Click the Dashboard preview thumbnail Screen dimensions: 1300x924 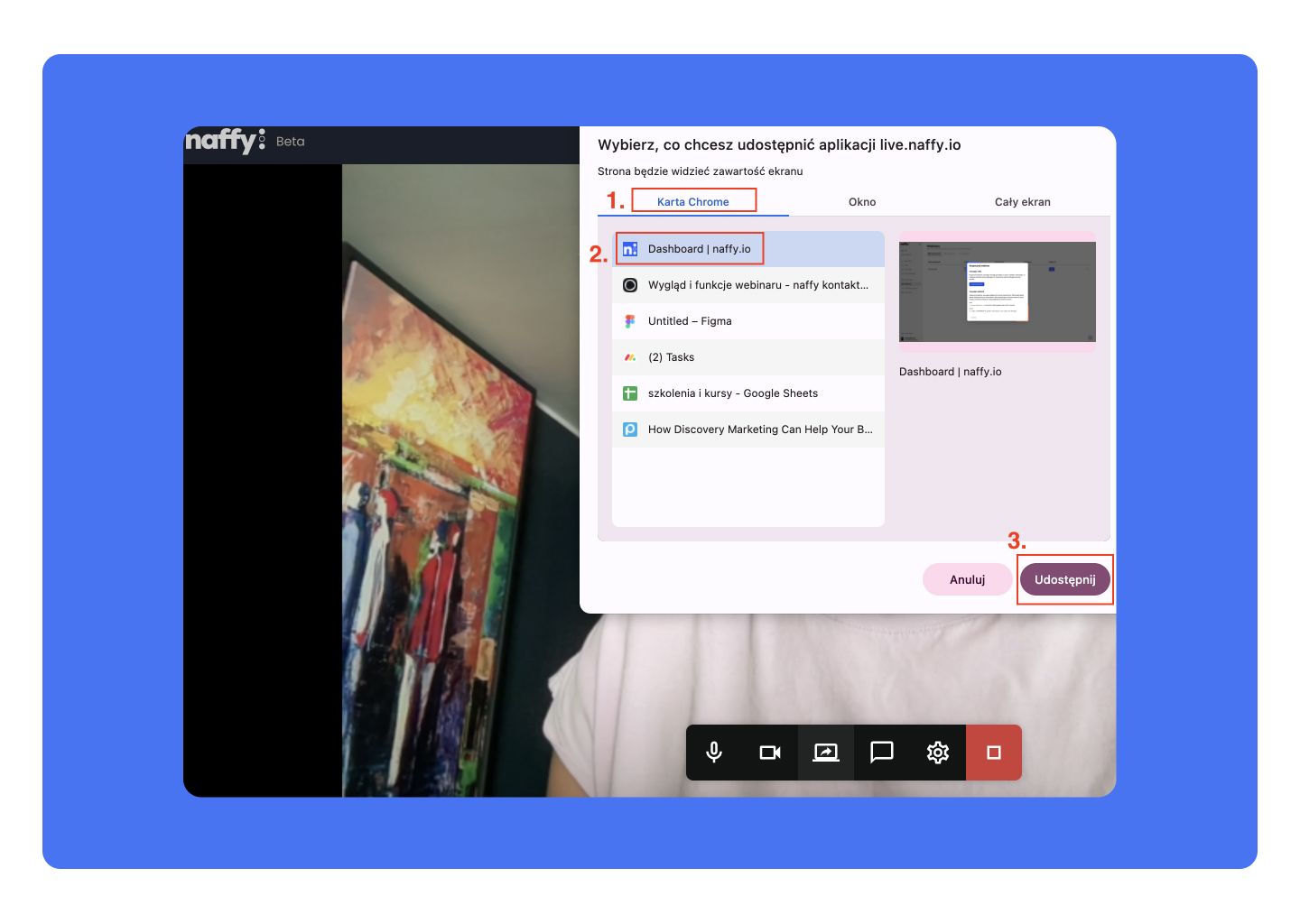point(998,291)
